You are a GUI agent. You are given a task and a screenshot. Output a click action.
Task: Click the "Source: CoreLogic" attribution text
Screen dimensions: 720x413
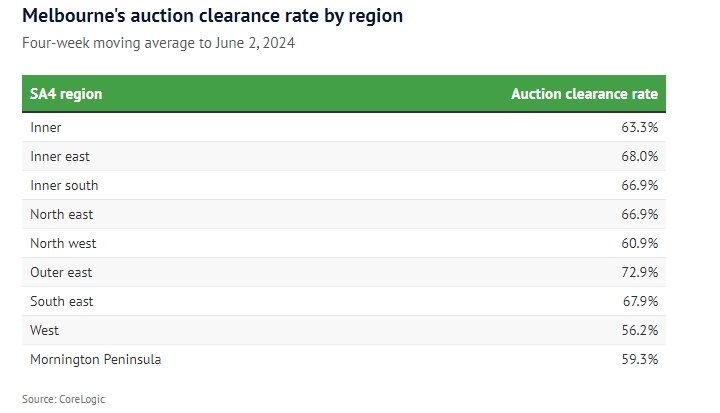click(x=63, y=399)
